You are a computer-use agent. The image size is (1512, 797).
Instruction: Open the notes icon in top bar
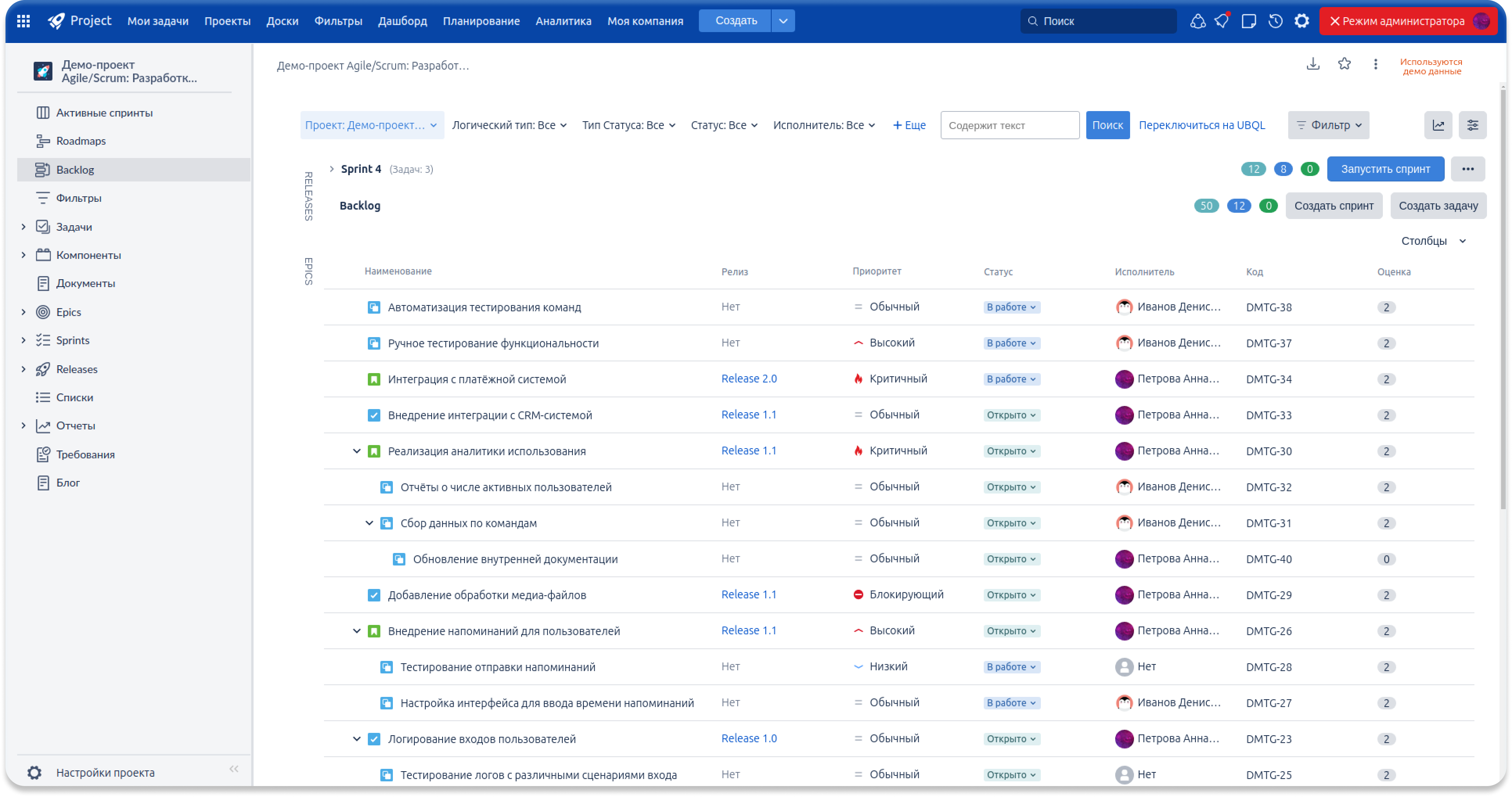pyautogui.click(x=1248, y=21)
